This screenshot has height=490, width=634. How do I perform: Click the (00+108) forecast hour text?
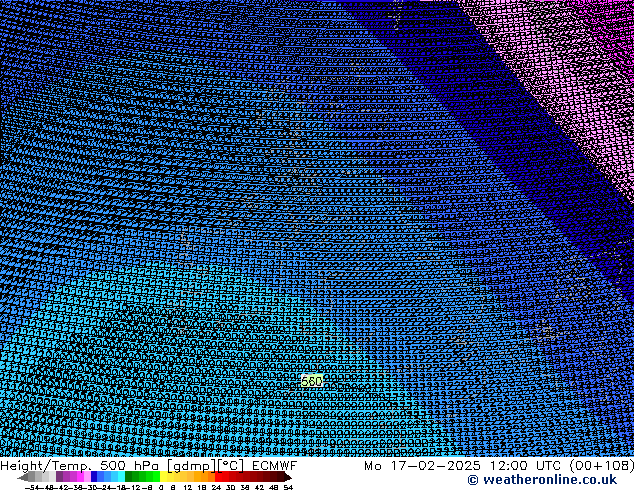(601, 466)
